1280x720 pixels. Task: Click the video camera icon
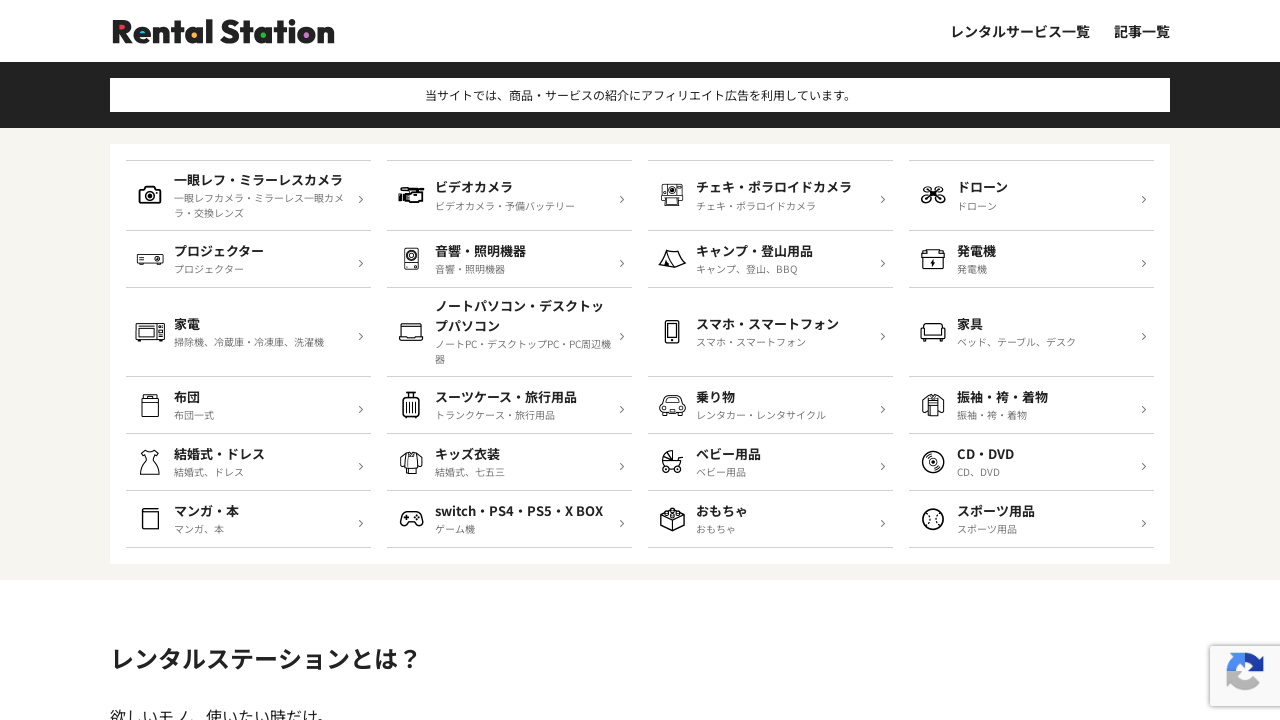pos(411,195)
